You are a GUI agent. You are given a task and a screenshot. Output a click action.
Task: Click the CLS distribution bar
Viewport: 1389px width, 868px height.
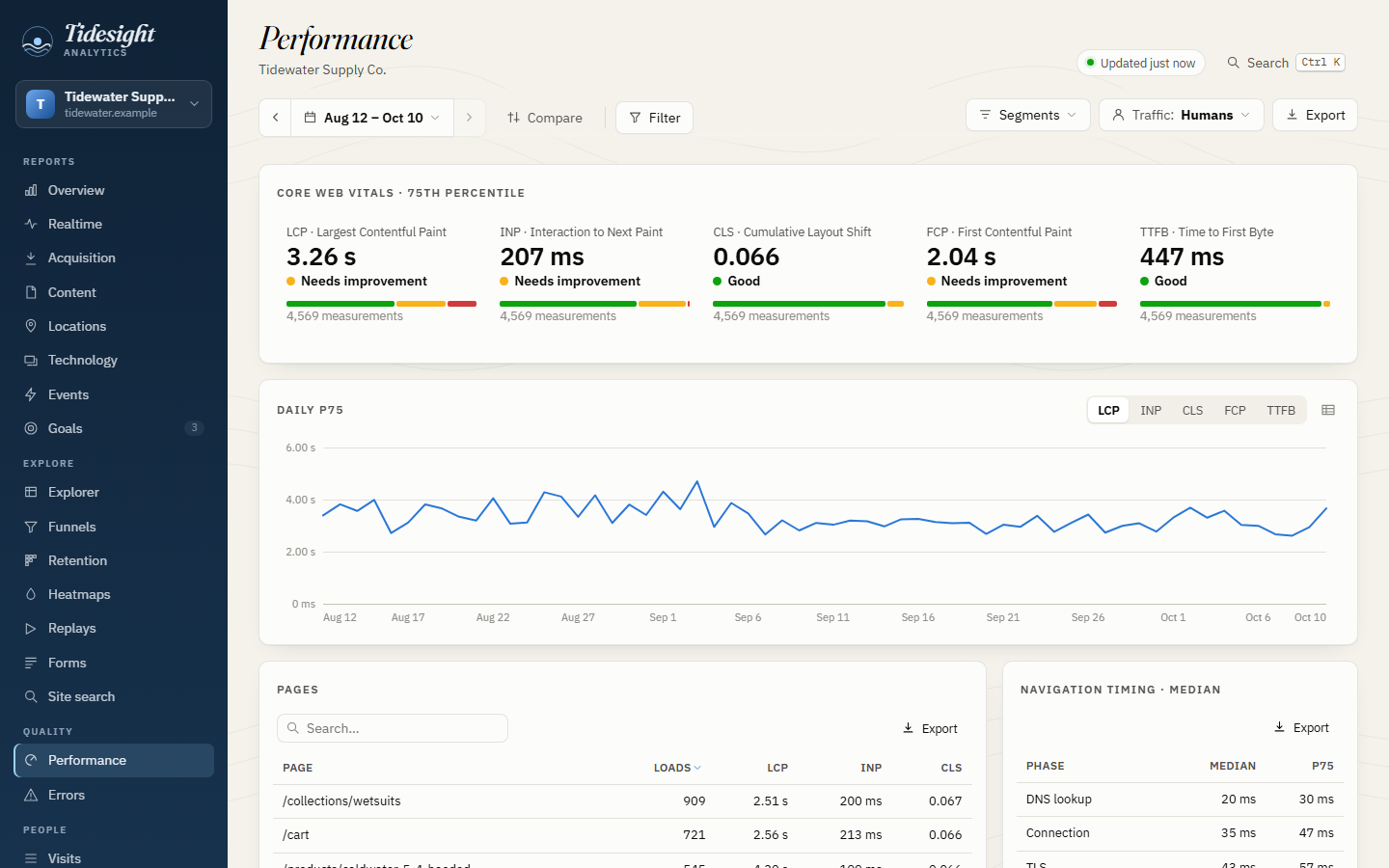tap(808, 304)
